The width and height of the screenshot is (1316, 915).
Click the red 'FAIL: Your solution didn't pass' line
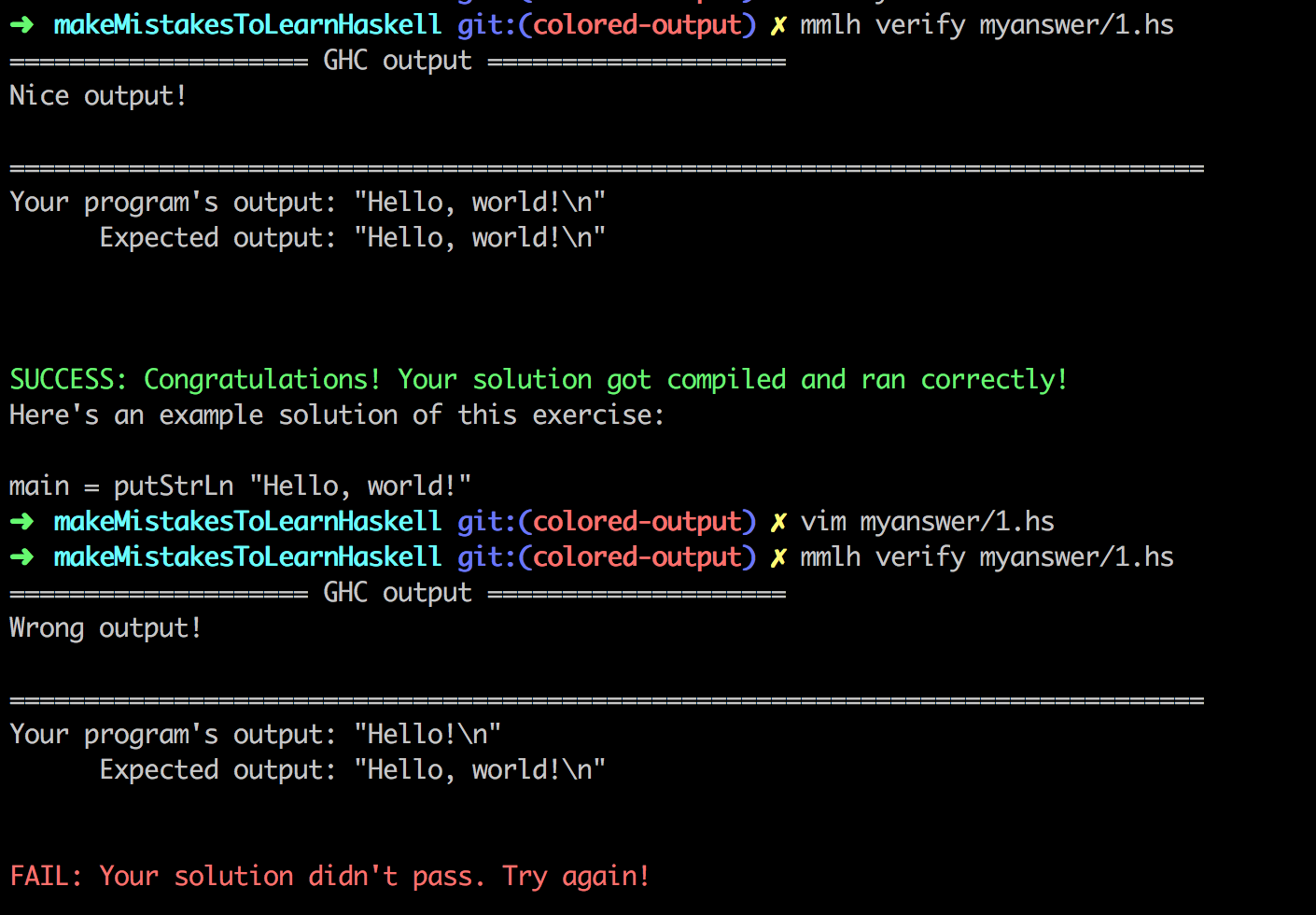click(x=329, y=877)
